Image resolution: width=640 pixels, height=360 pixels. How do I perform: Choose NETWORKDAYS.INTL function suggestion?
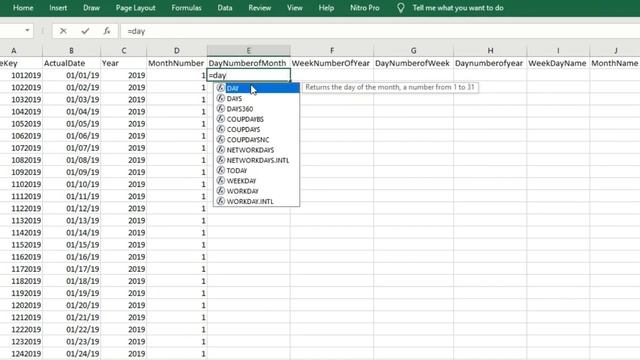[x=257, y=160]
